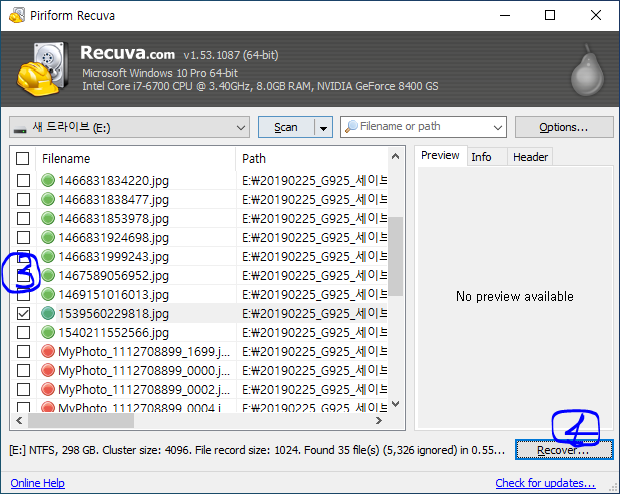Click the status bar scan summary text
The image size is (620, 494).
click(257, 450)
